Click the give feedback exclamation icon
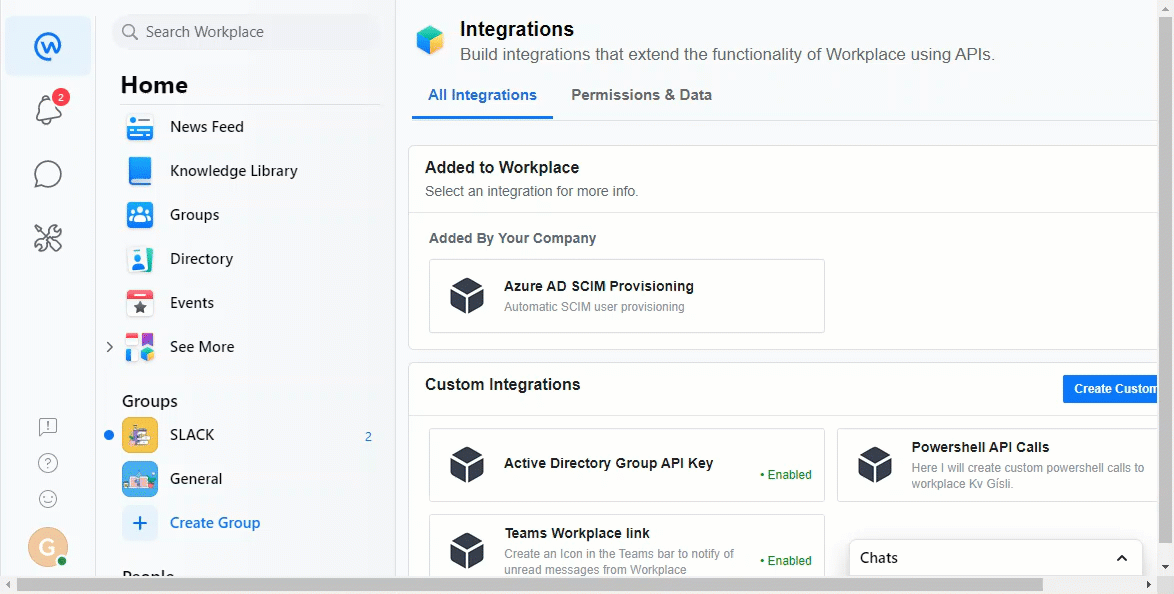Viewport: 1174px width, 594px height. click(48, 427)
